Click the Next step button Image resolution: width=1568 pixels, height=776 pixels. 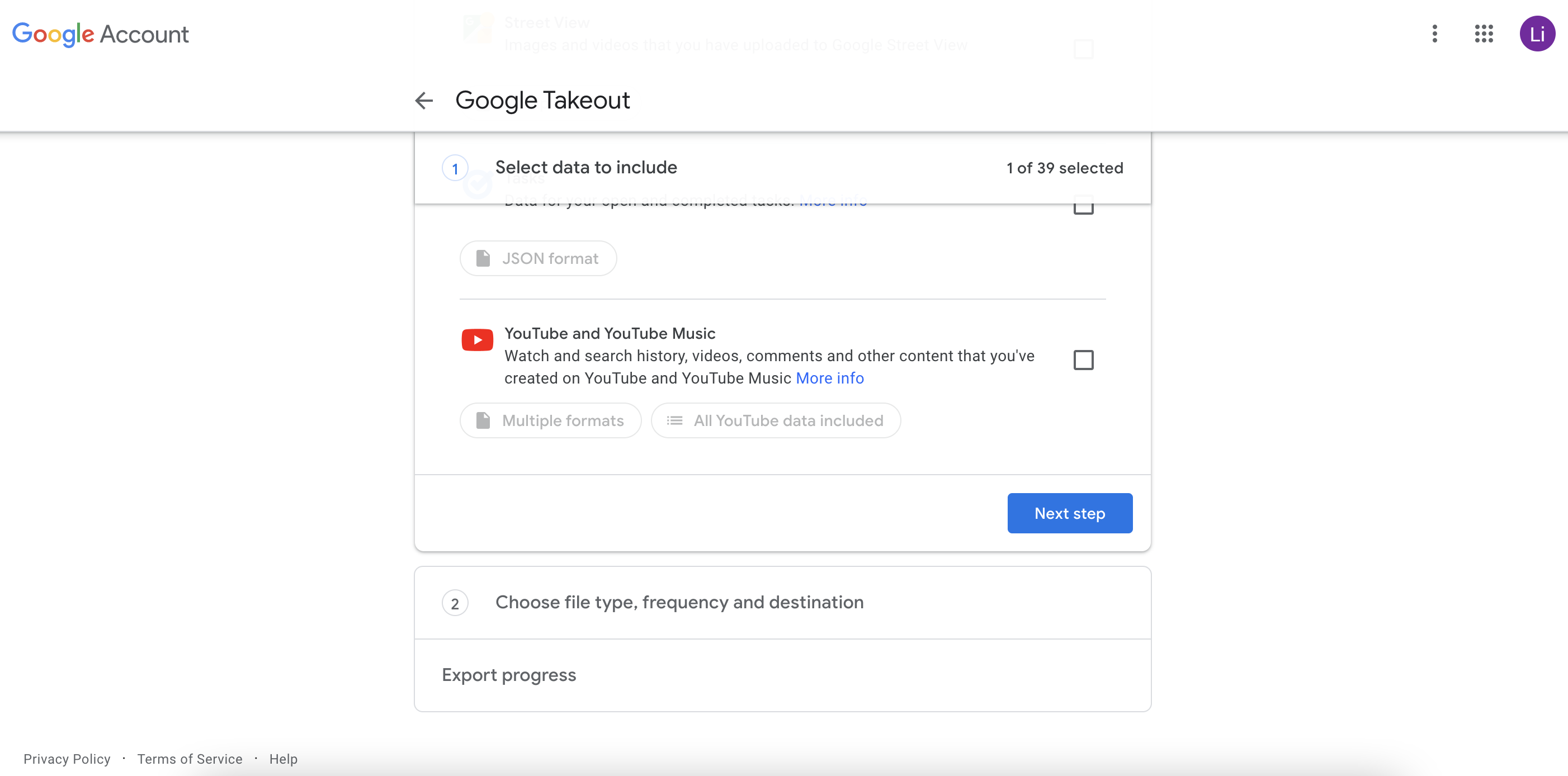click(x=1070, y=513)
